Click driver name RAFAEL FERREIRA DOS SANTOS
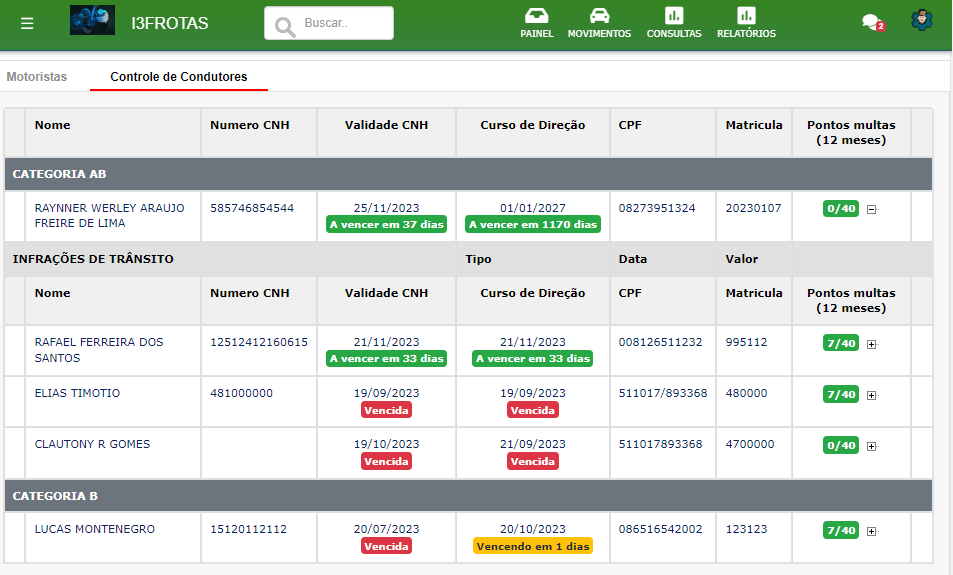This screenshot has width=953, height=575. pos(99,350)
